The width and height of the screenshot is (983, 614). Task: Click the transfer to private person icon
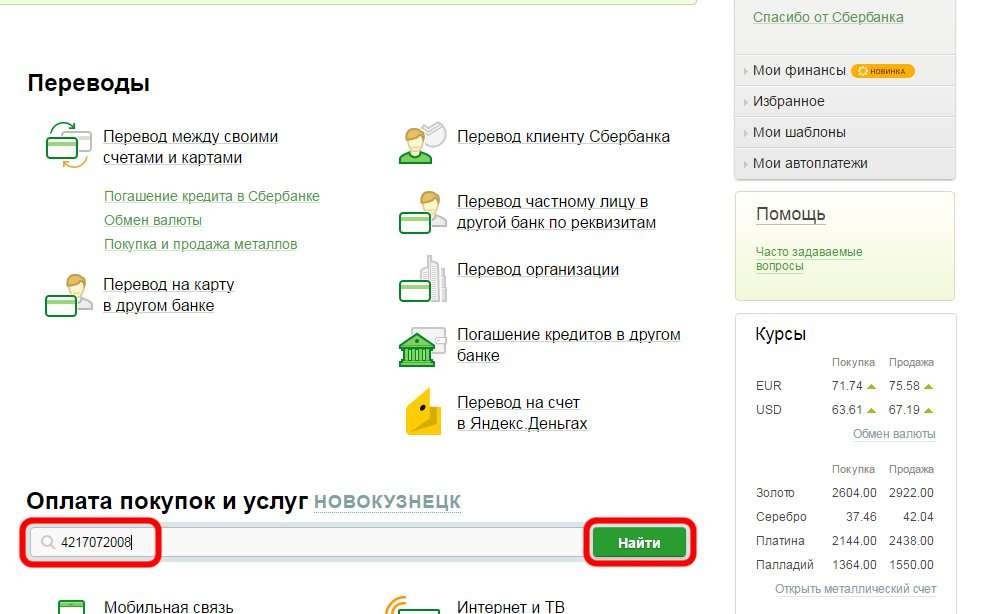pyautogui.click(x=423, y=212)
